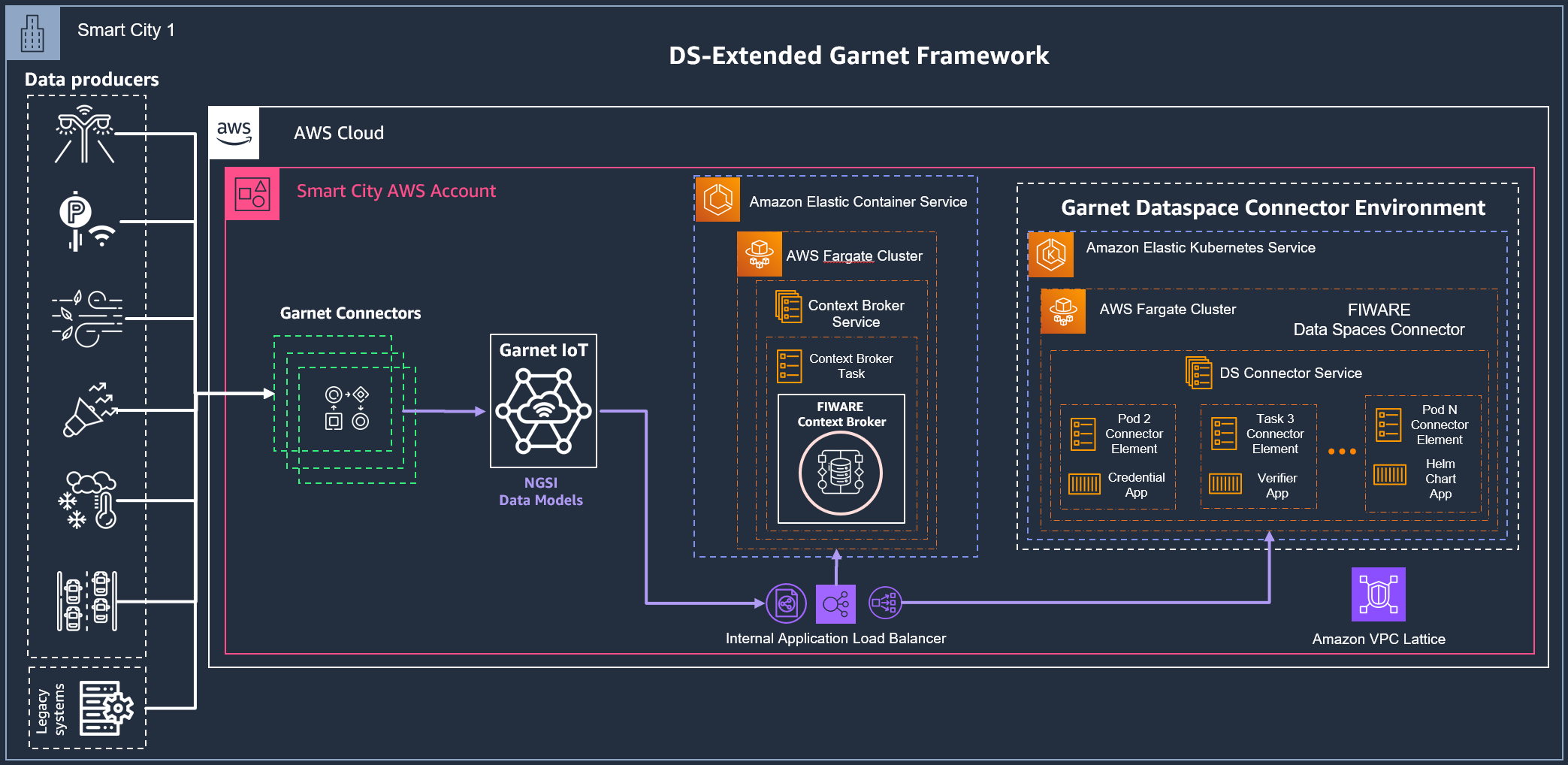
Task: Select the Credential App container icon
Action: click(1084, 484)
